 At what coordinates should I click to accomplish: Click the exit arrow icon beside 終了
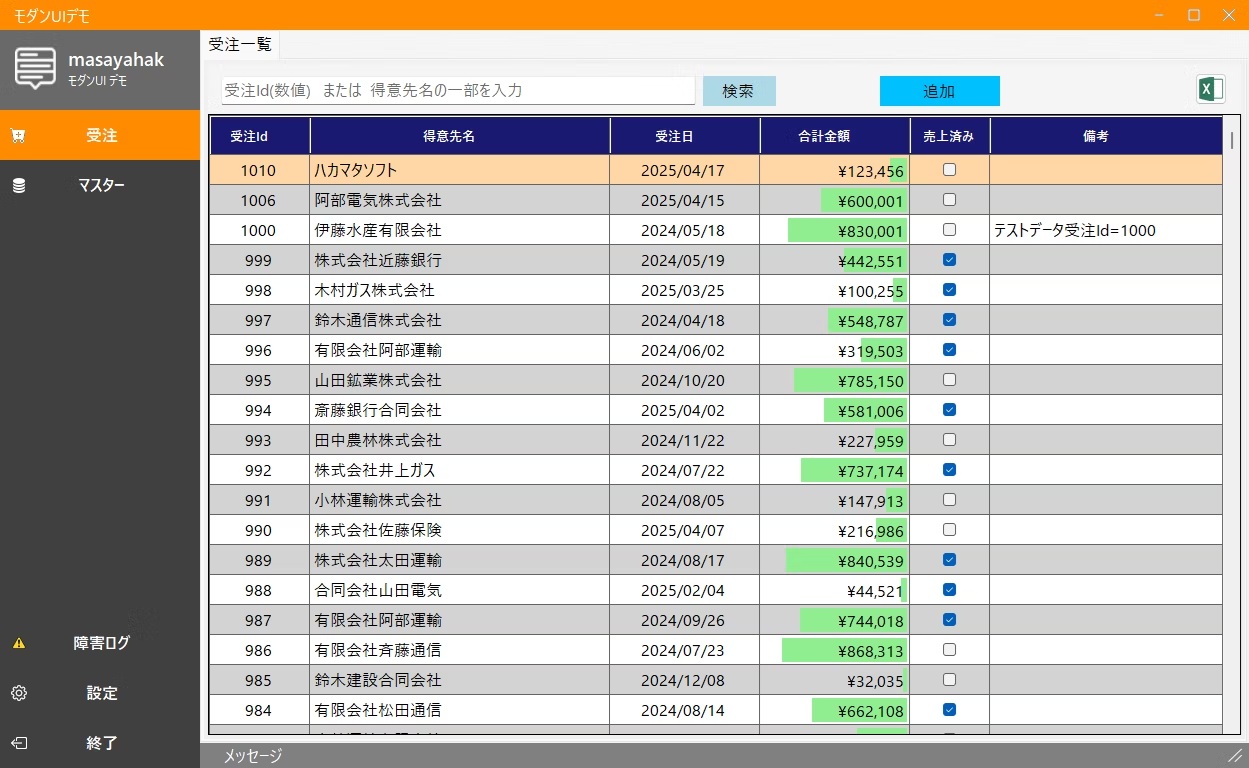18,743
